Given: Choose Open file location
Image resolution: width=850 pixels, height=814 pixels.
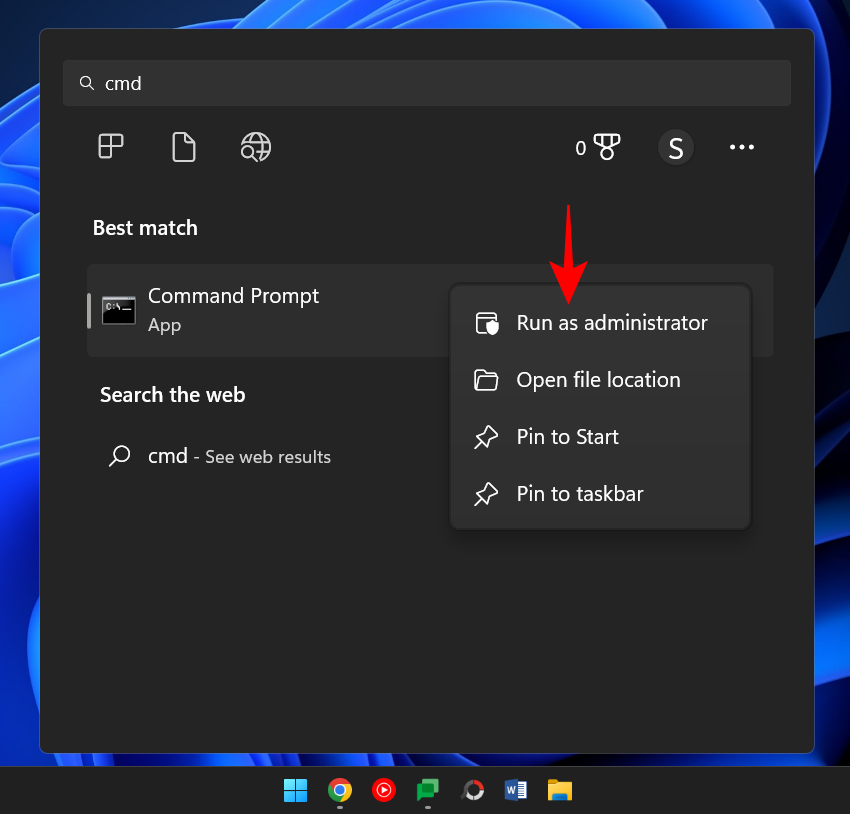Looking at the screenshot, I should pos(597,379).
